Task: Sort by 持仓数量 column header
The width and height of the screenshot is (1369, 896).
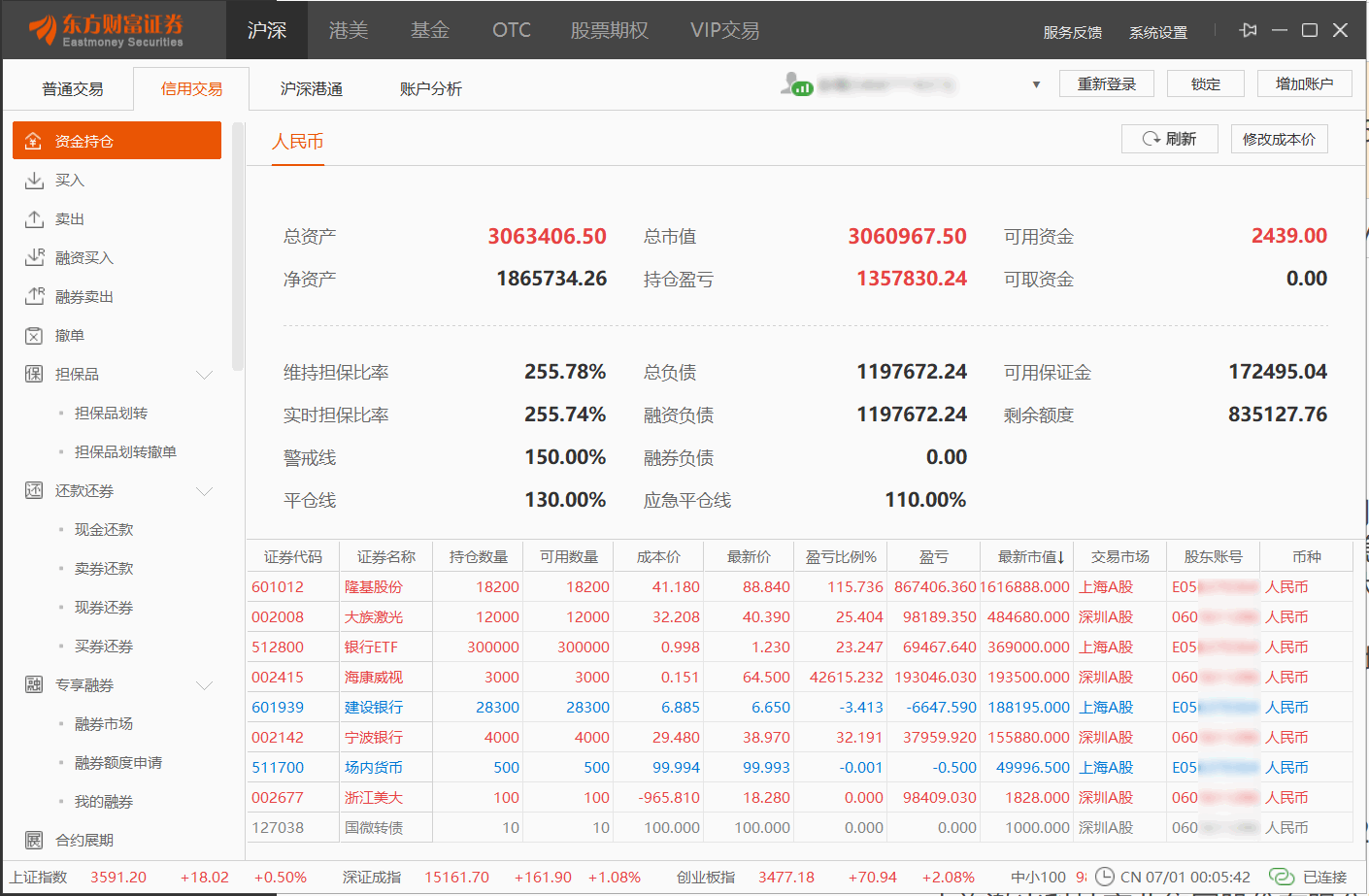Action: (479, 556)
